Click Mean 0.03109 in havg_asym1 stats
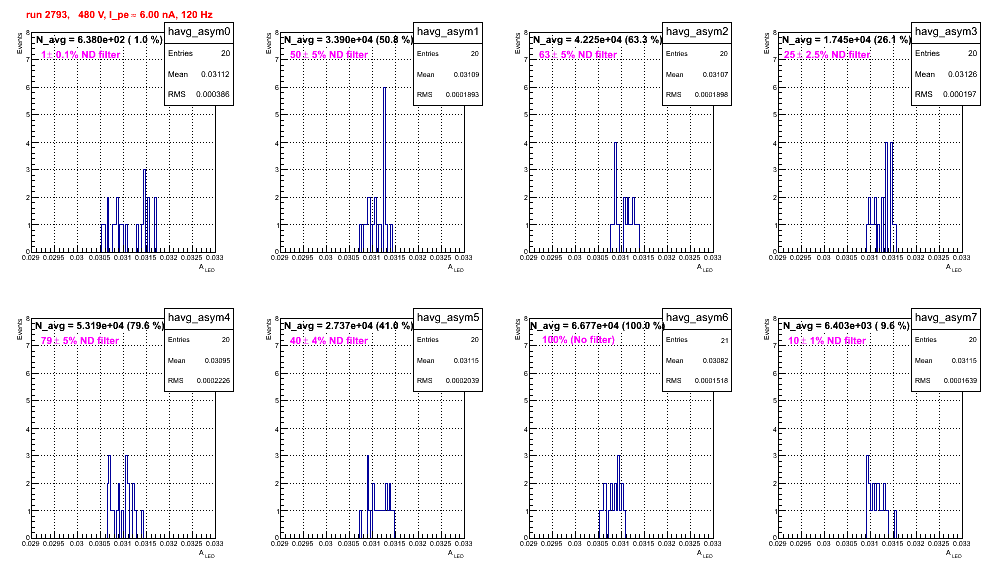Viewport: 996px width, 572px height. (x=448, y=74)
